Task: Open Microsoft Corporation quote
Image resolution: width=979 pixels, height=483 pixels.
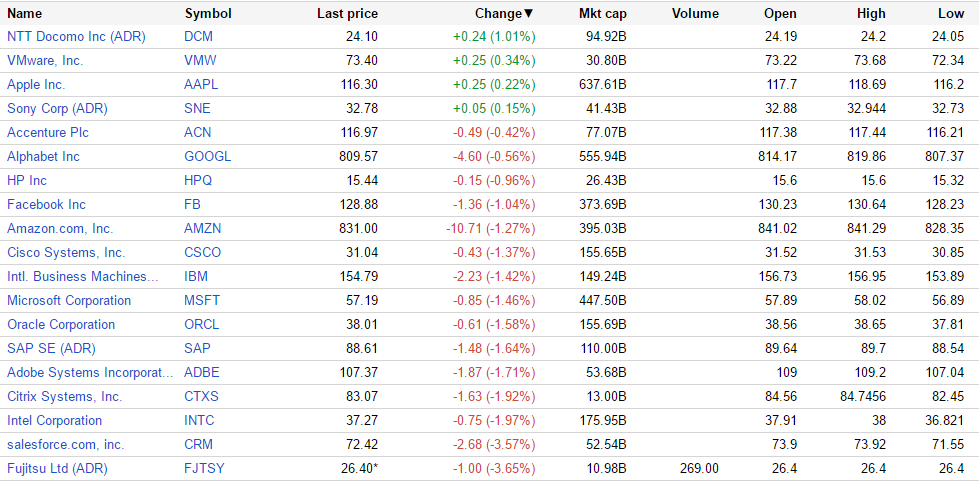Action: tap(69, 300)
